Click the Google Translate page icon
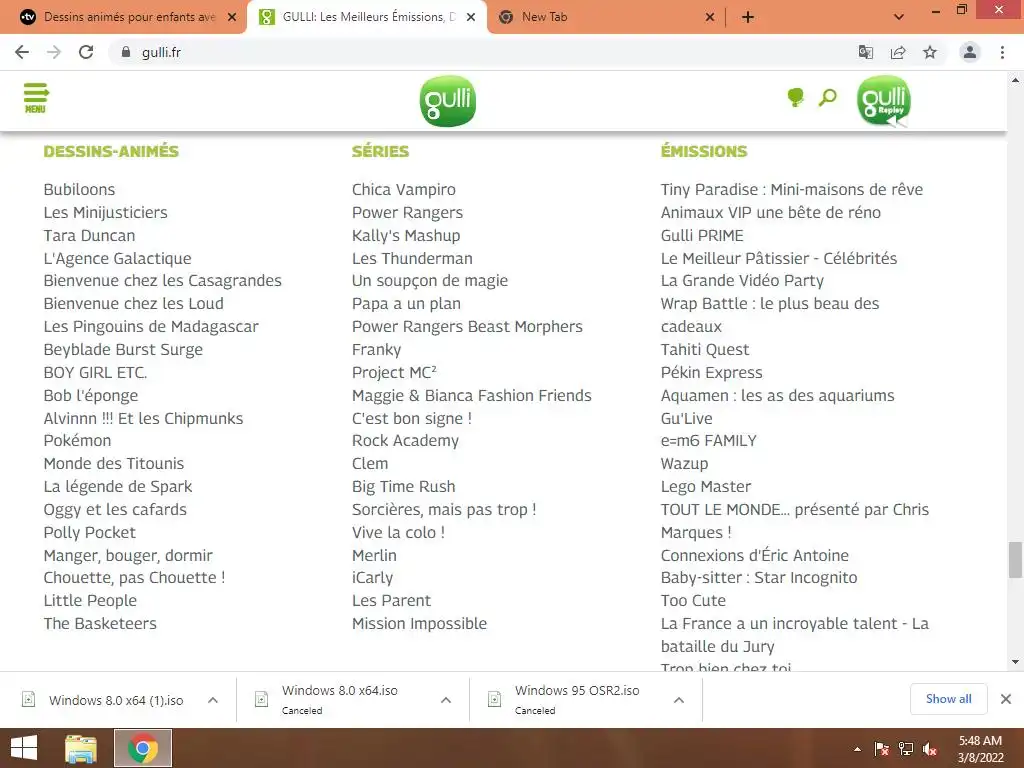Image resolution: width=1024 pixels, height=768 pixels. click(x=866, y=52)
